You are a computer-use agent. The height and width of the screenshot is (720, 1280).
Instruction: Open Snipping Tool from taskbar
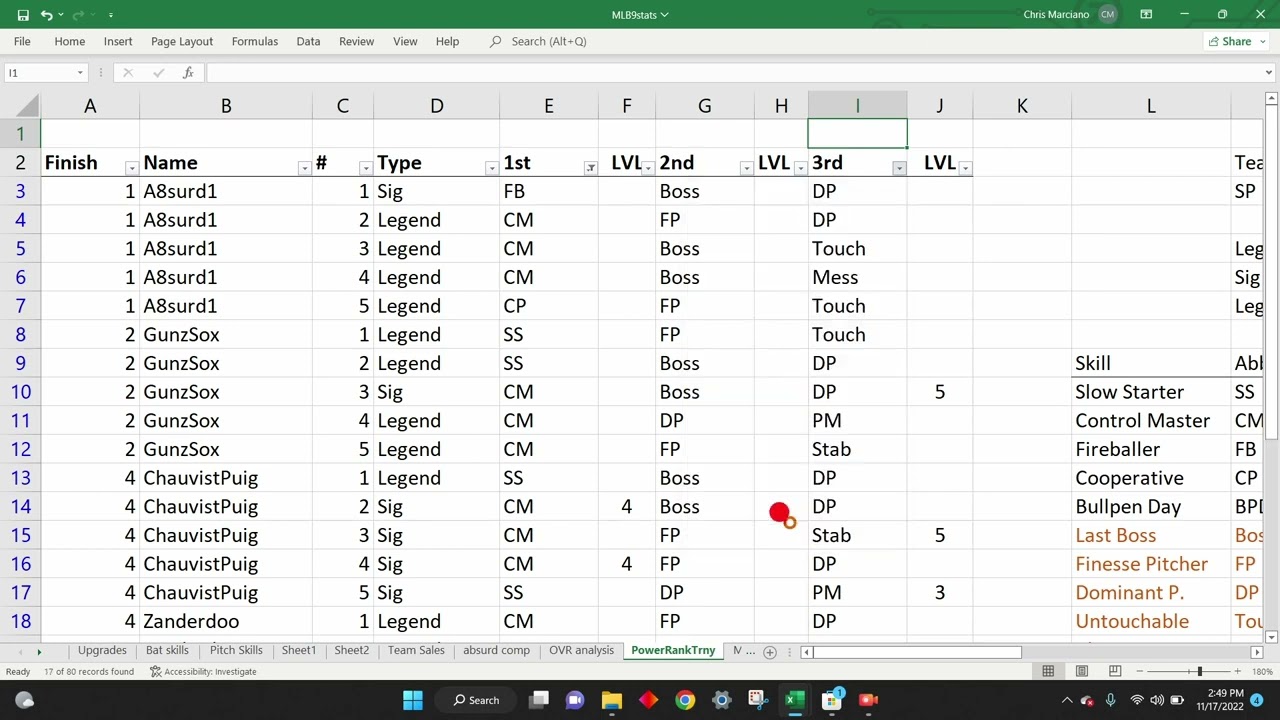758,700
